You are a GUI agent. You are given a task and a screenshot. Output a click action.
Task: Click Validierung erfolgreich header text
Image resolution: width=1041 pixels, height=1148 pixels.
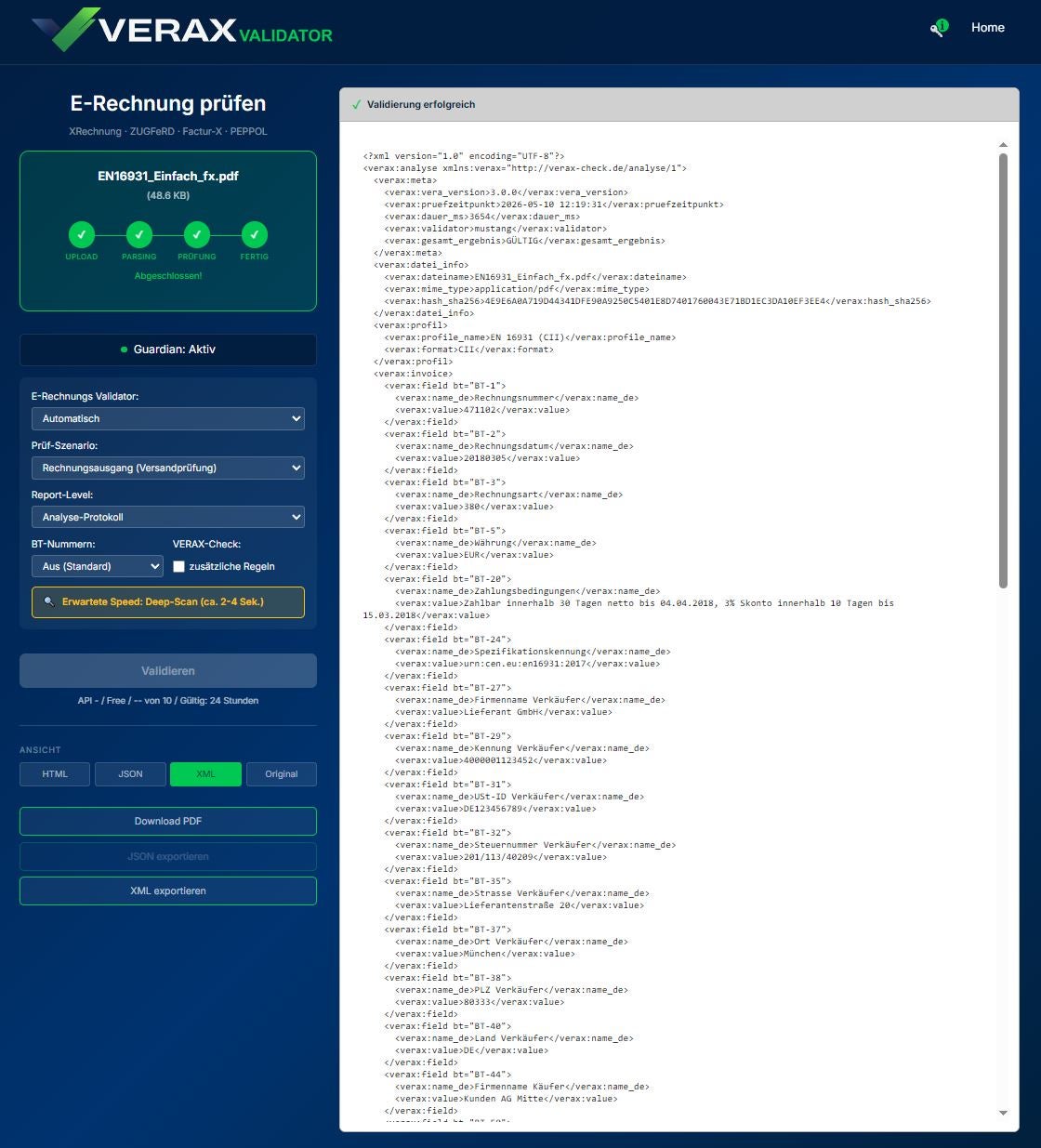coord(421,105)
